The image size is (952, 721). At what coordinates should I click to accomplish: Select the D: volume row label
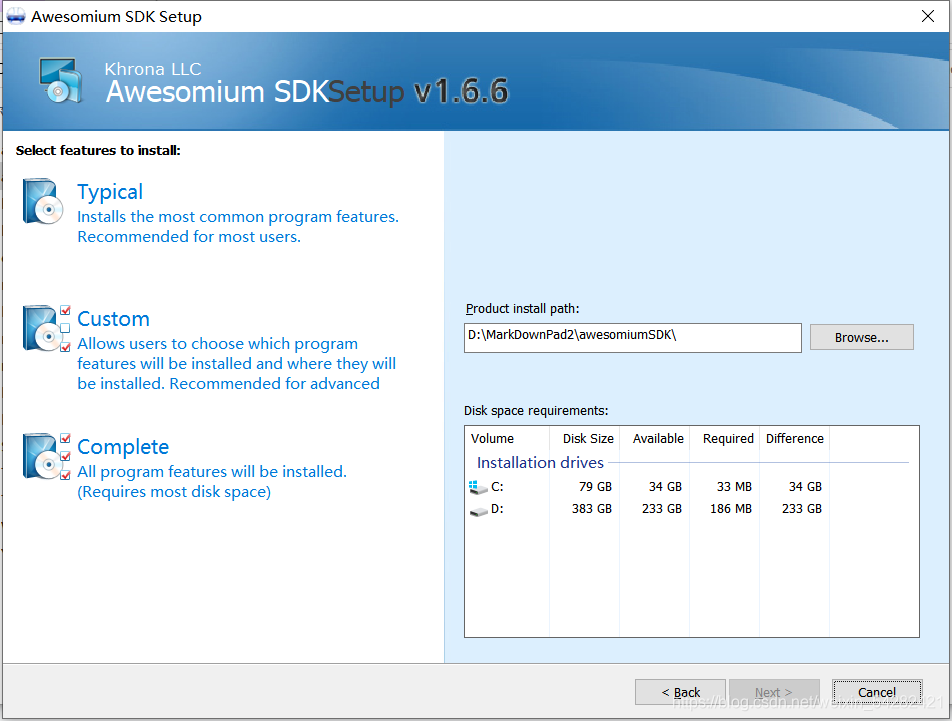[x=497, y=509]
